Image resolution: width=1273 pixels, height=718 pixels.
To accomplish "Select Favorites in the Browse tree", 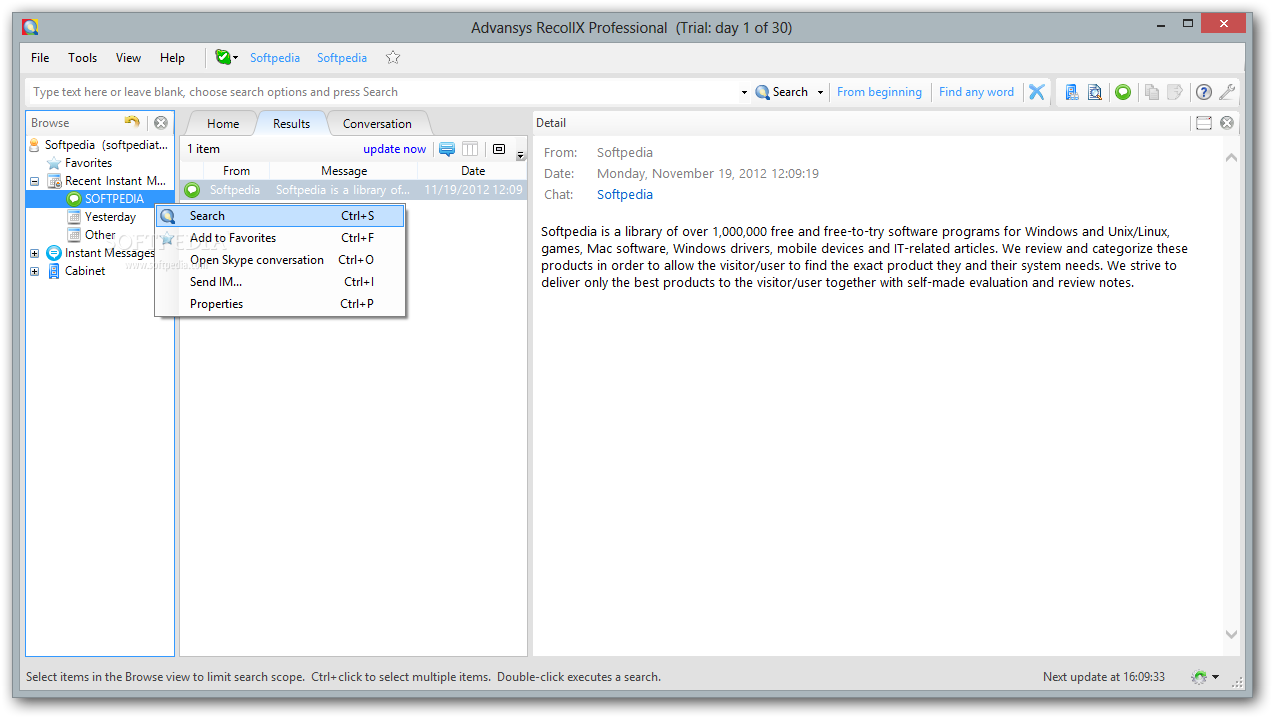I will click(88, 163).
